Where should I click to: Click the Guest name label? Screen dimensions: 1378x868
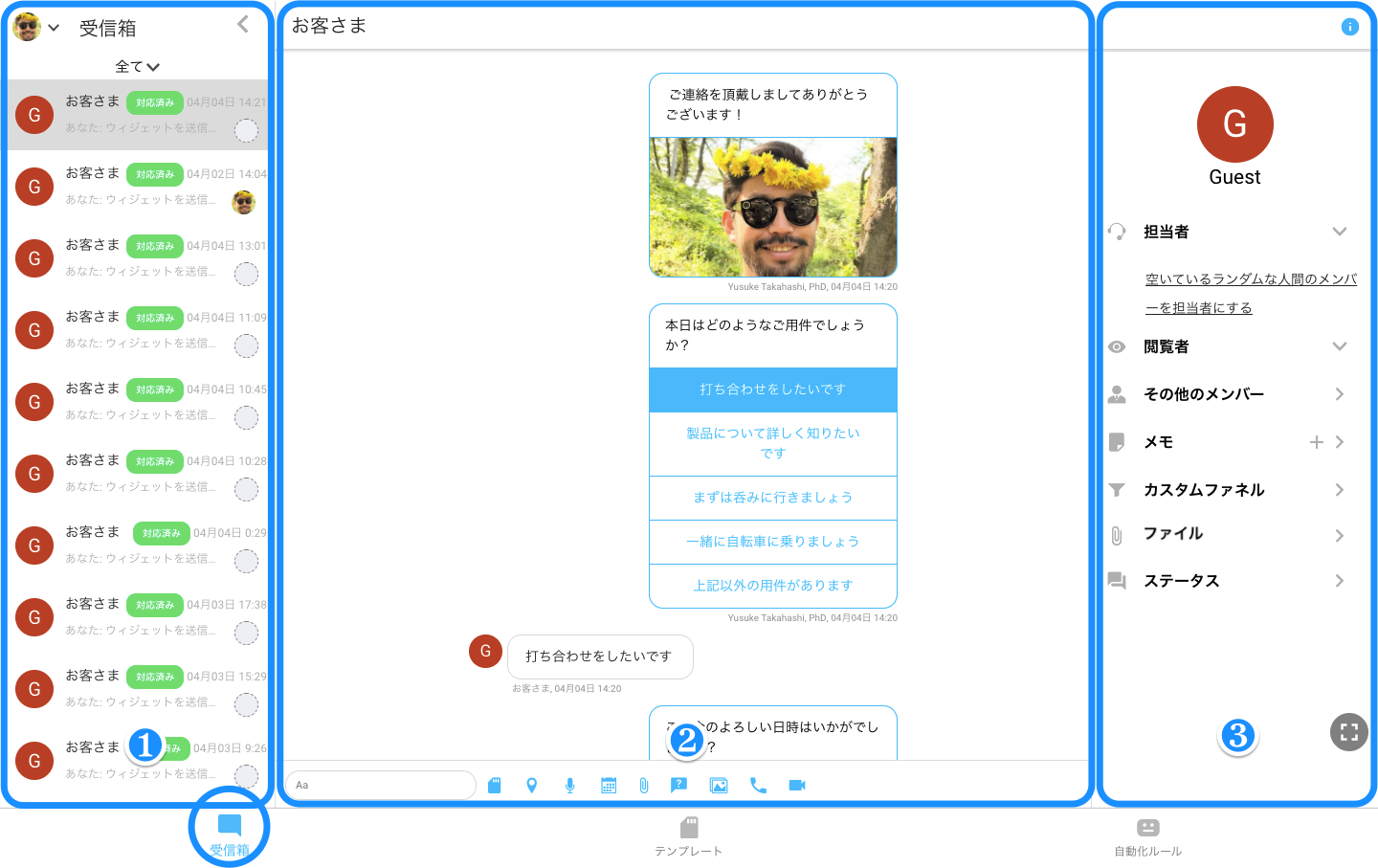[1235, 177]
